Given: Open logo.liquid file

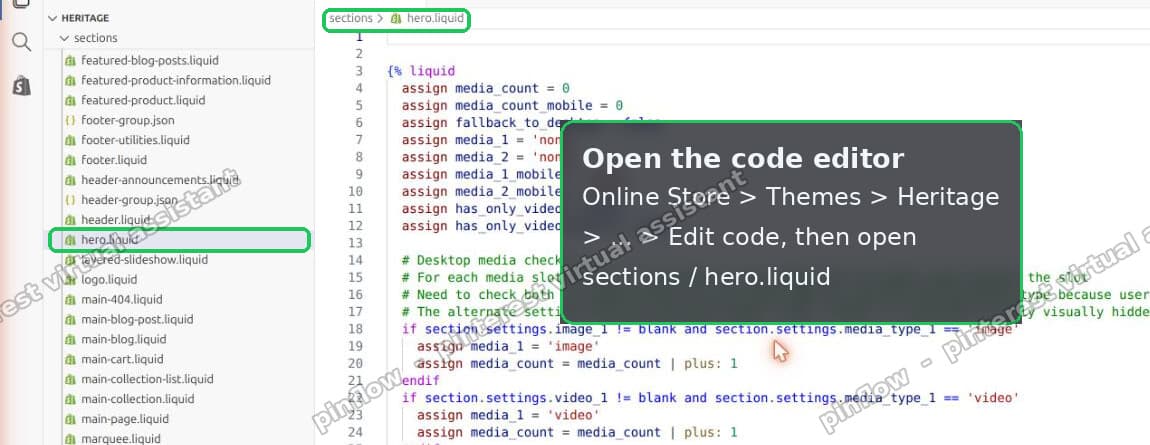Looking at the screenshot, I should [109, 279].
